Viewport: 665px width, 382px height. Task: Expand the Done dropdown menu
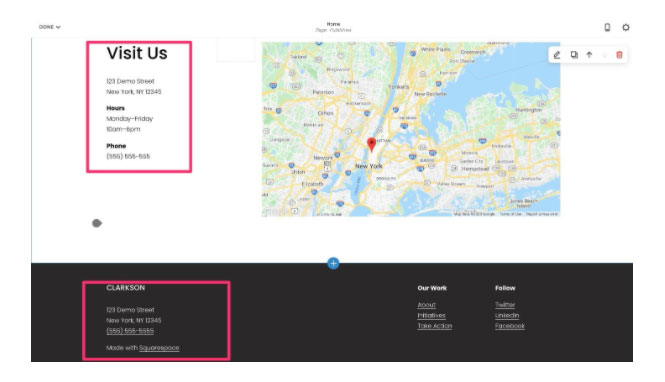pyautogui.click(x=50, y=27)
